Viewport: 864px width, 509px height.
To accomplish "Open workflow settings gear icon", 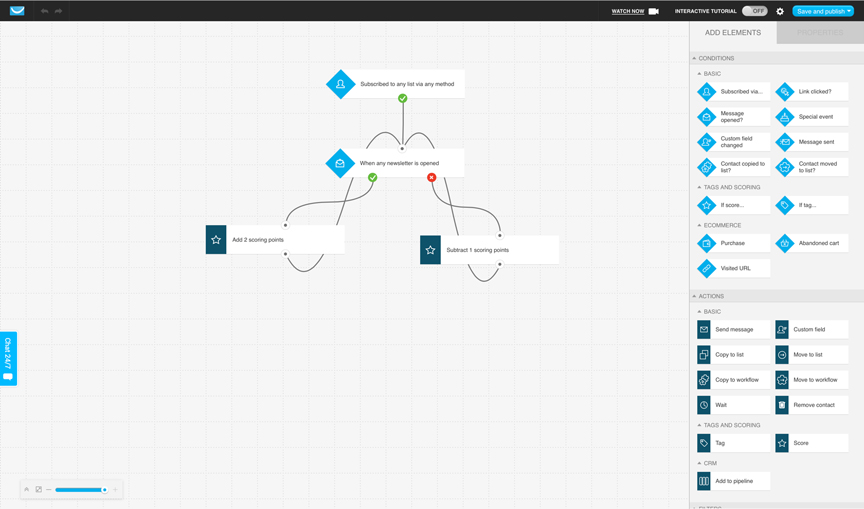I will 780,11.
